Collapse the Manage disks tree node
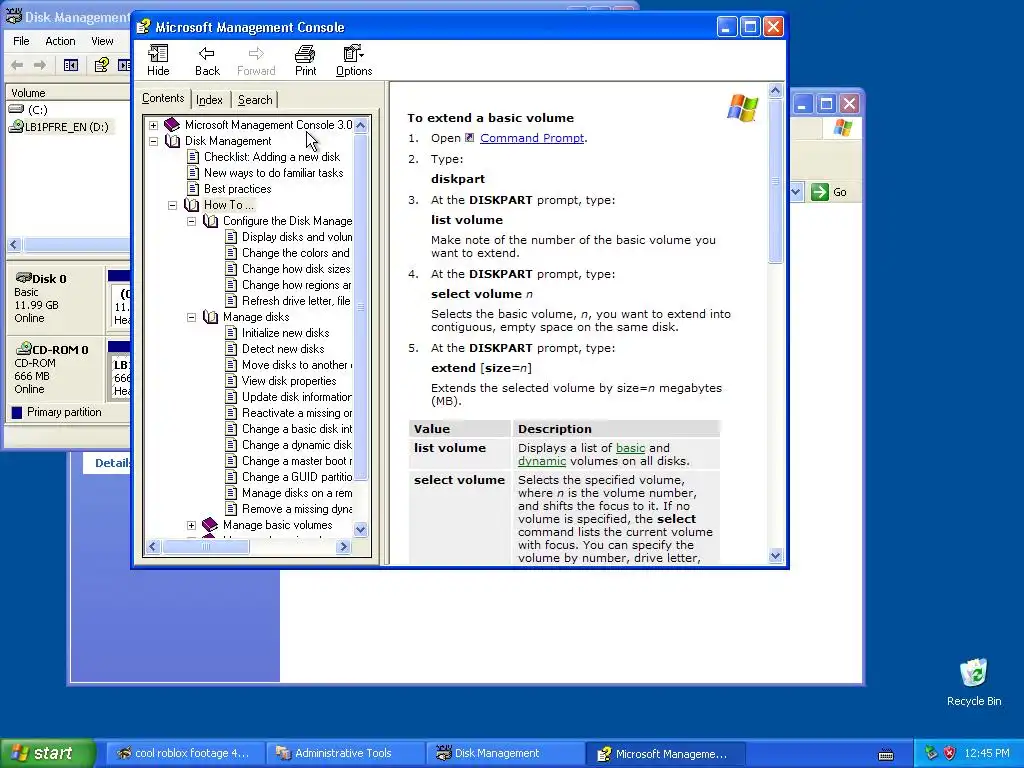 [191, 317]
